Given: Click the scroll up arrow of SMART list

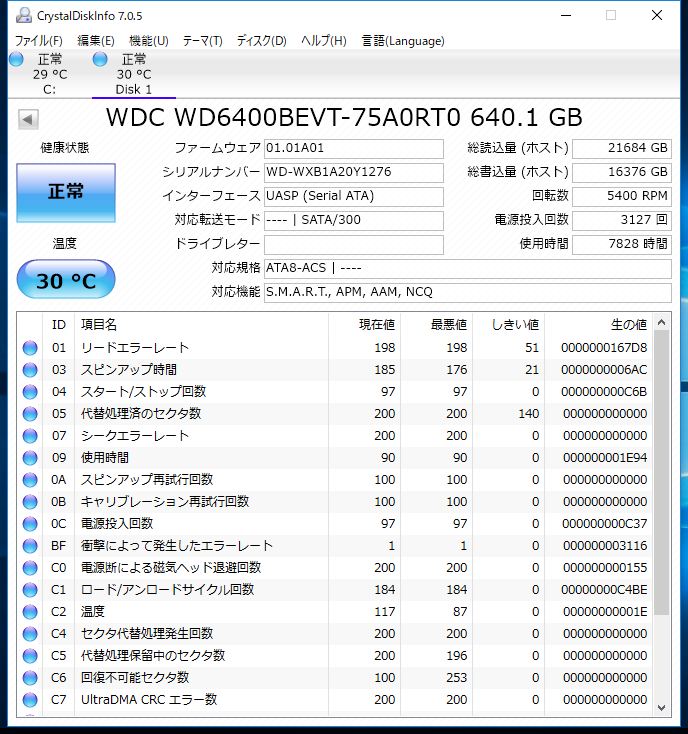Looking at the screenshot, I should point(661,323).
